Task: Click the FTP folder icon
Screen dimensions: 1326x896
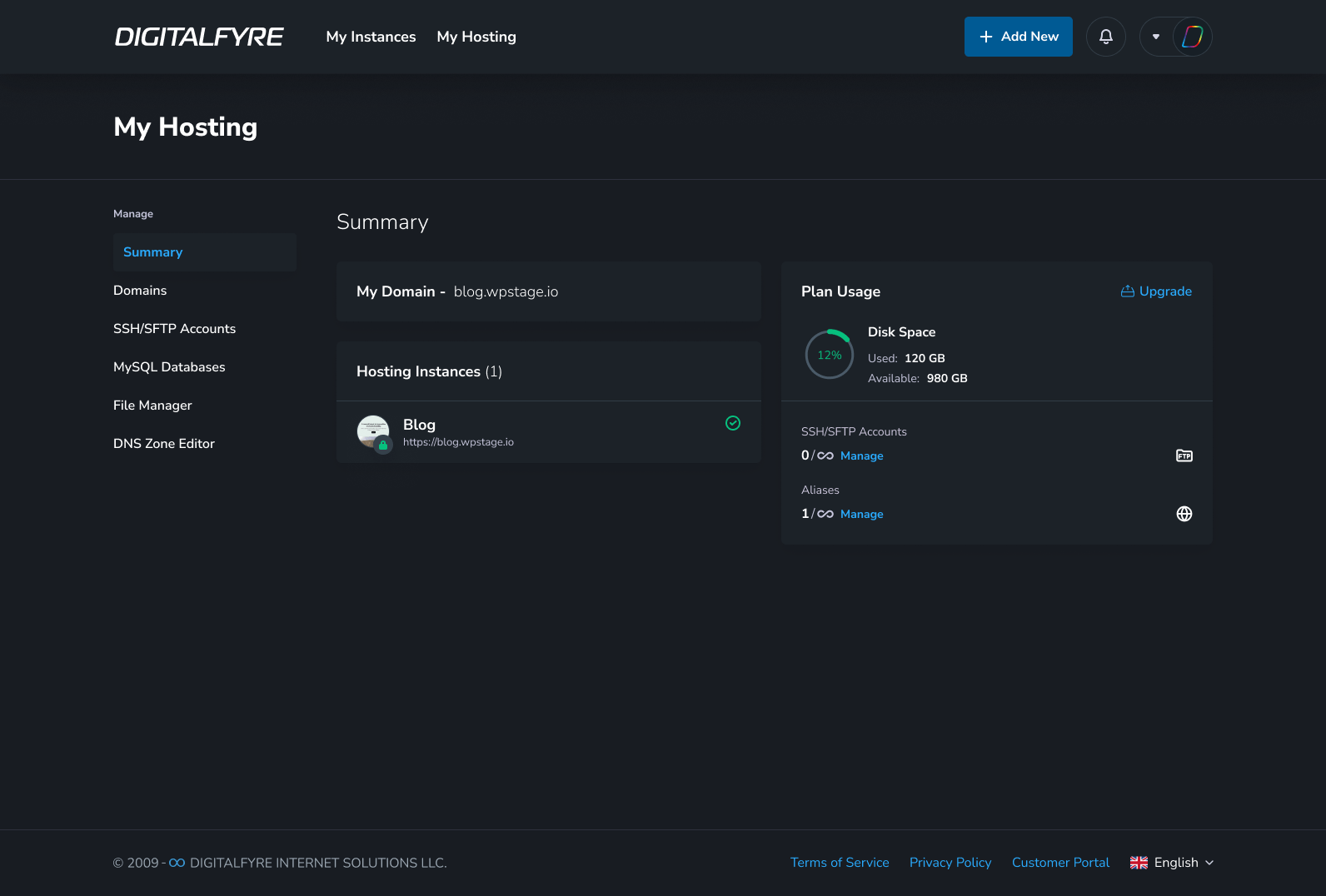Action: 1184,455
